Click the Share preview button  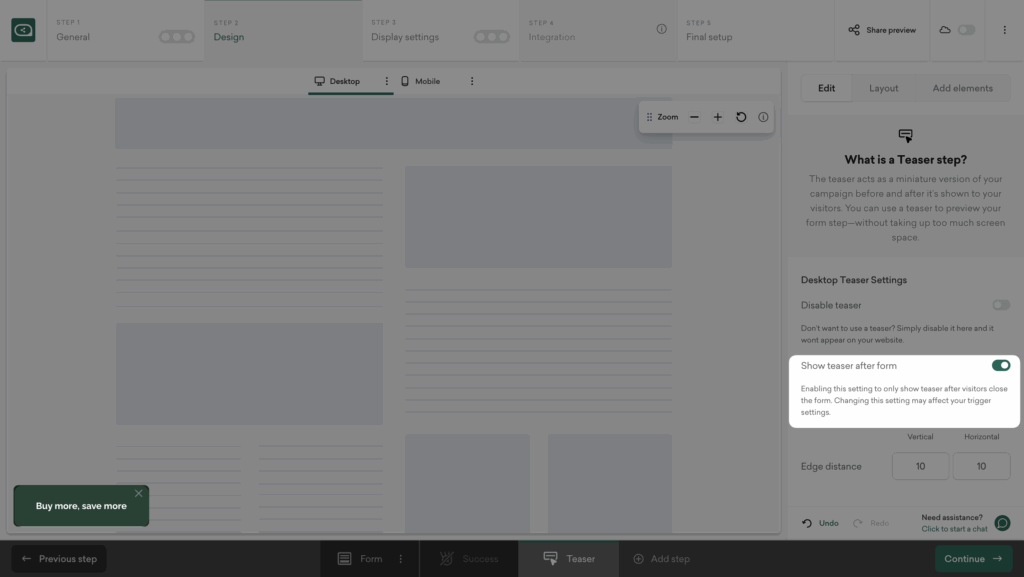tap(882, 30)
